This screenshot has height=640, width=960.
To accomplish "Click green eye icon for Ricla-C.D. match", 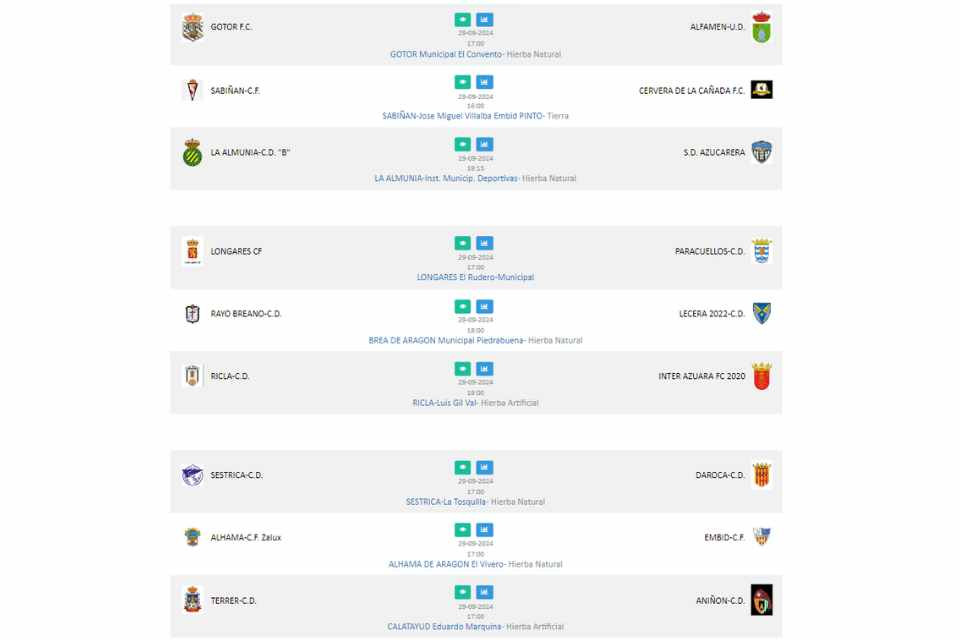I will 463,369.
